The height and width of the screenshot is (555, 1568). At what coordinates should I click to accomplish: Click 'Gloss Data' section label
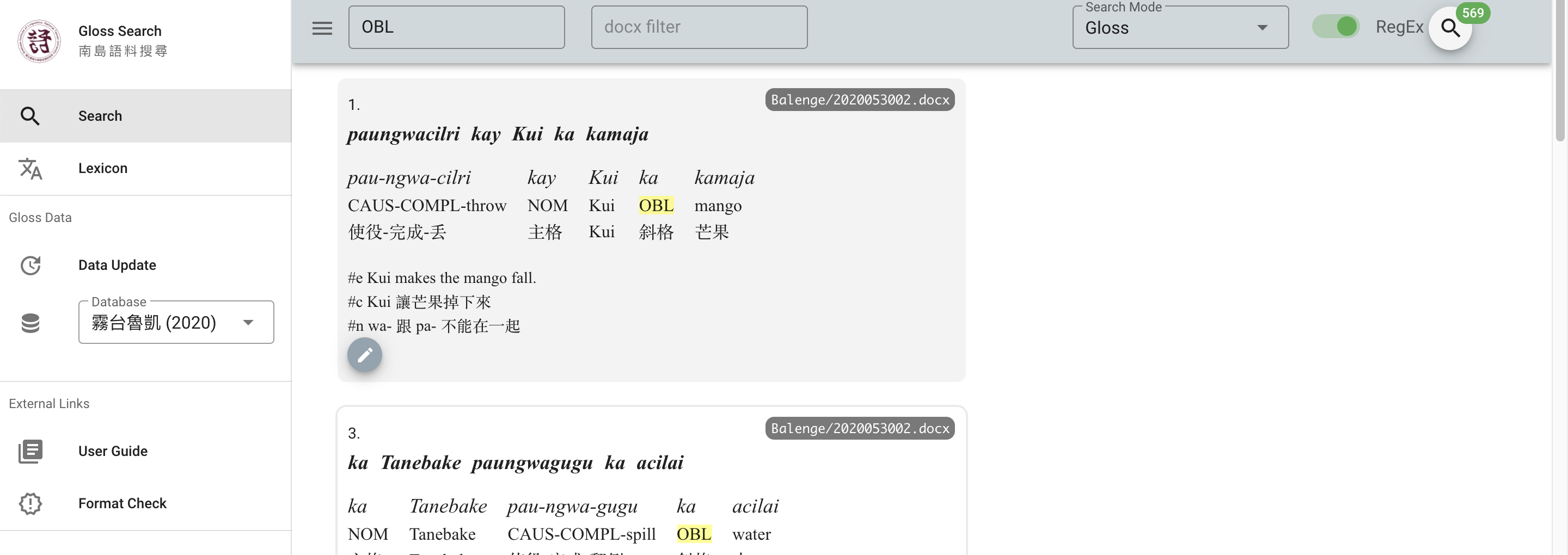tap(40, 217)
